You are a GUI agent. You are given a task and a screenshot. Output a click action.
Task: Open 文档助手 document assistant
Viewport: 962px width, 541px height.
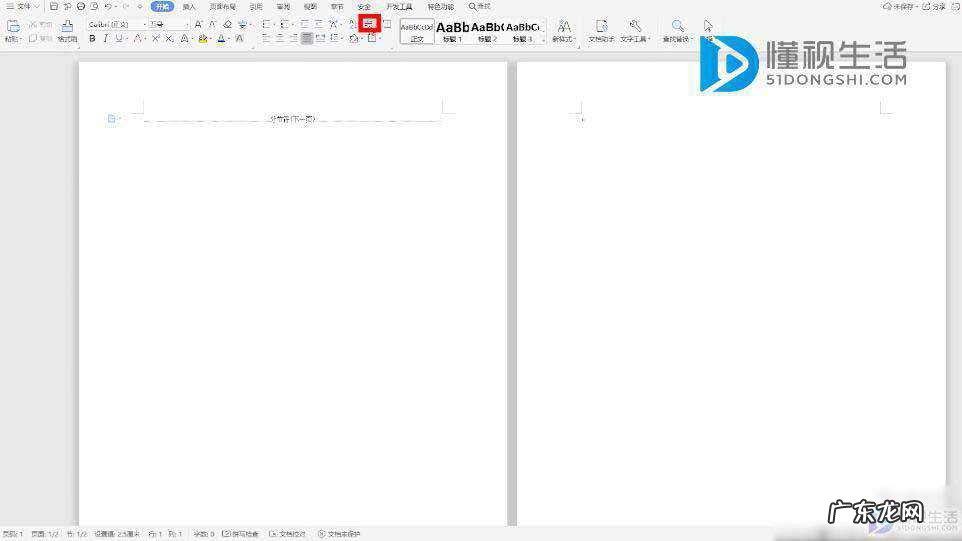tap(601, 31)
